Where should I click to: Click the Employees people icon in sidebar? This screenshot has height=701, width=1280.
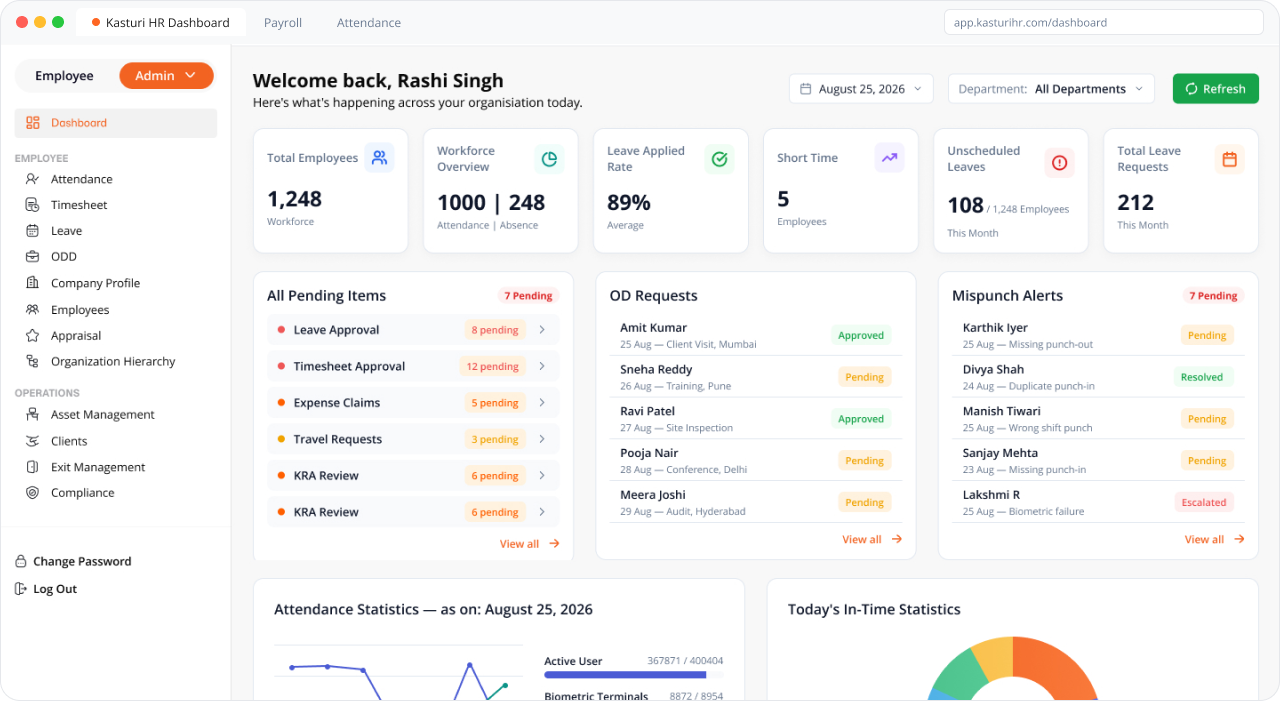tap(33, 310)
